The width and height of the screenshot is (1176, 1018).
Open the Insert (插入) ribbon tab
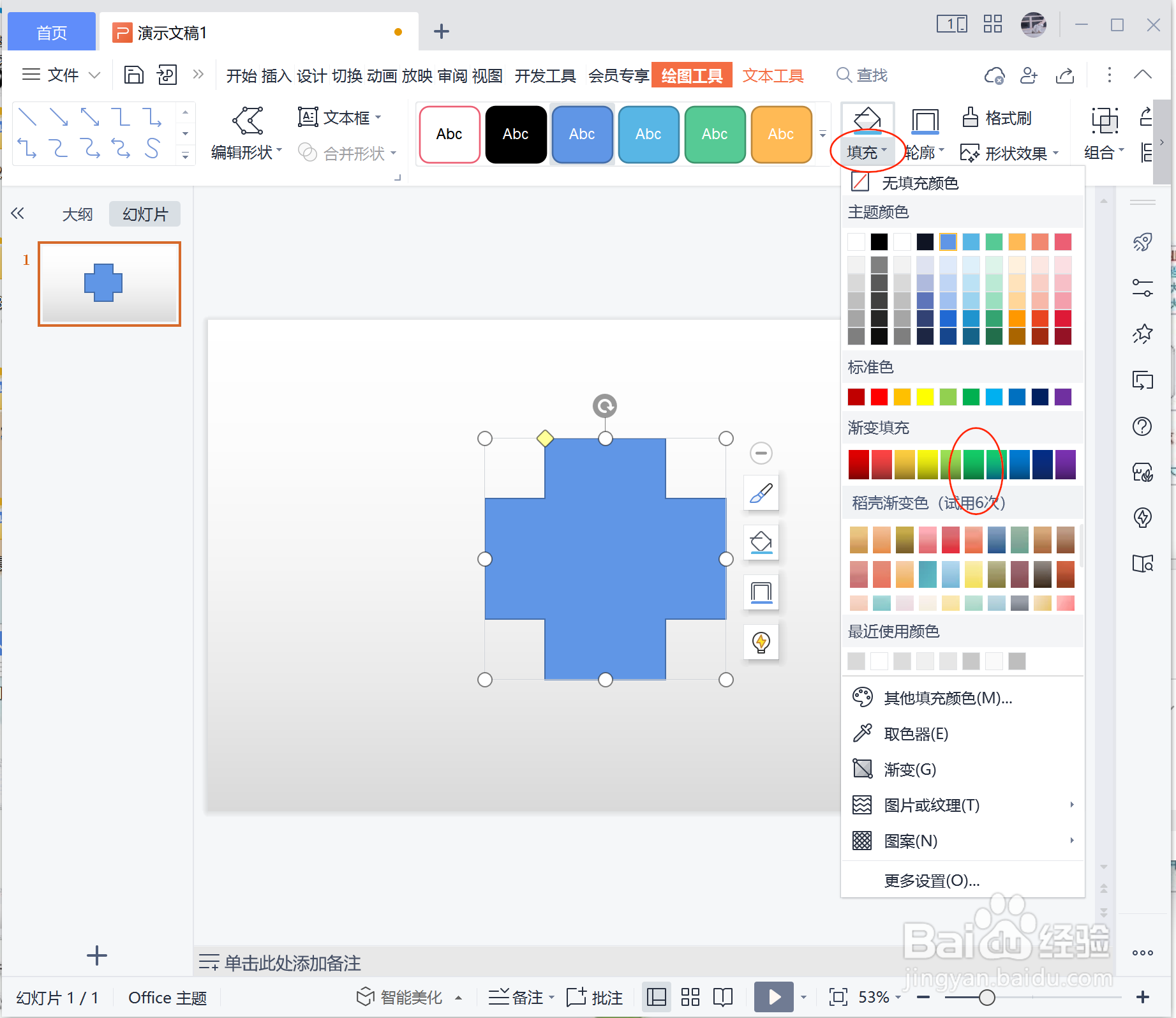(277, 76)
